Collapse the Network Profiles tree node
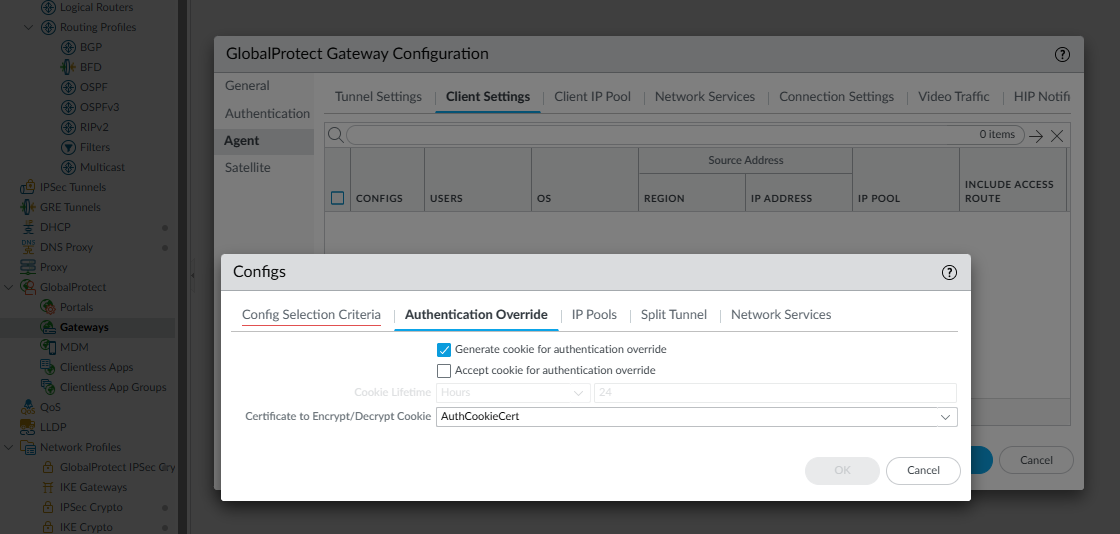Viewport: 1120px width, 534px height. click(x=9, y=447)
